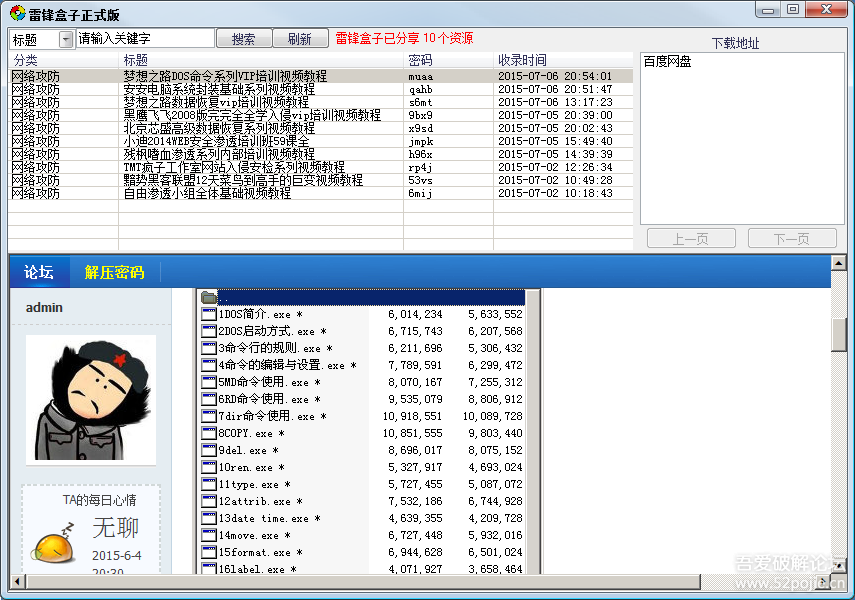Click the file icon for 4命令的编辑与设置.exe
855x600 pixels.
209,365
